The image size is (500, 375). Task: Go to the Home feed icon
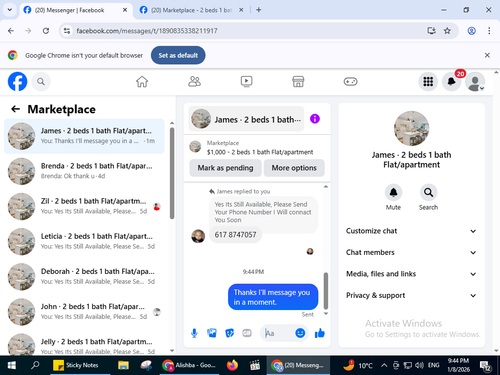pyautogui.click(x=142, y=81)
